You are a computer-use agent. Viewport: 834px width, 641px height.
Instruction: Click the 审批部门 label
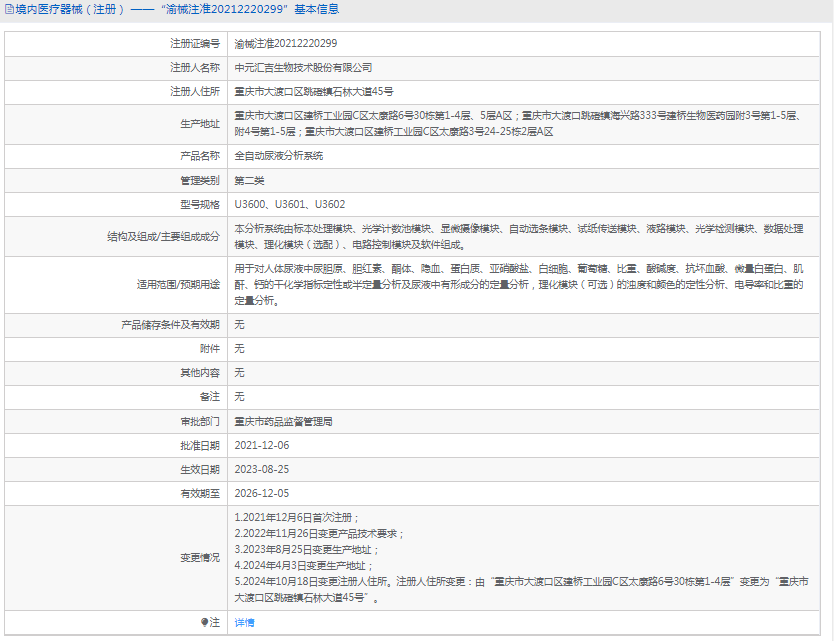tap(199, 421)
